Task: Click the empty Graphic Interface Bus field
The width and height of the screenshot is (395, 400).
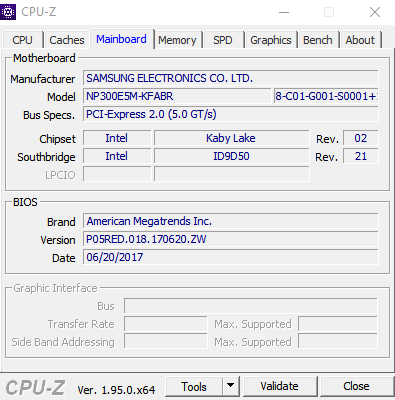Action: point(251,306)
